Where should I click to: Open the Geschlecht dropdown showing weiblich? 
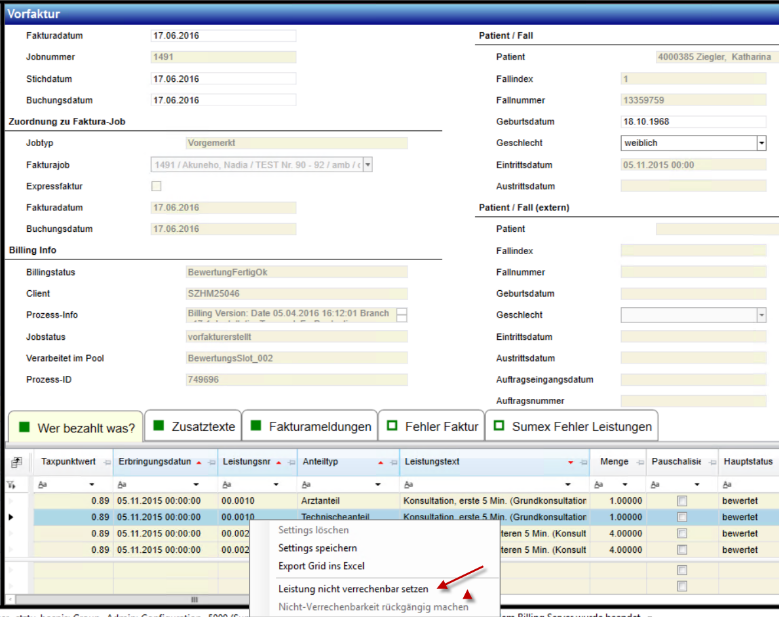coord(761,143)
